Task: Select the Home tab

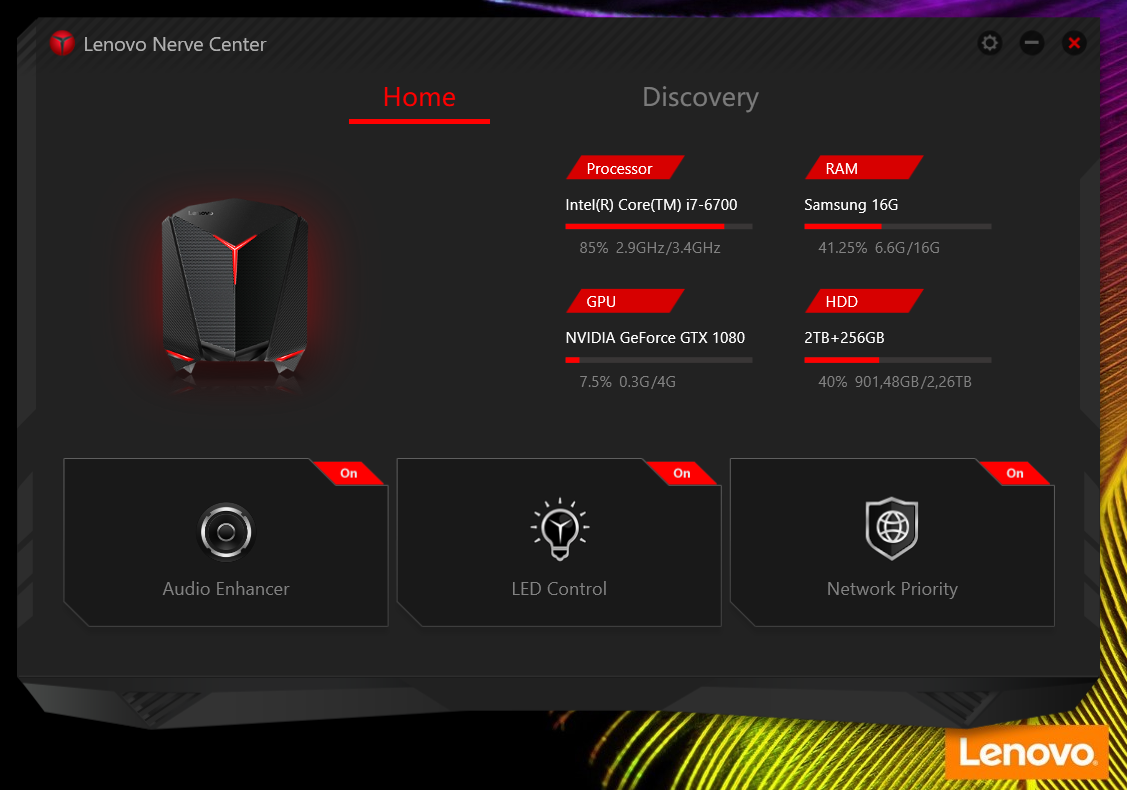Action: click(419, 97)
